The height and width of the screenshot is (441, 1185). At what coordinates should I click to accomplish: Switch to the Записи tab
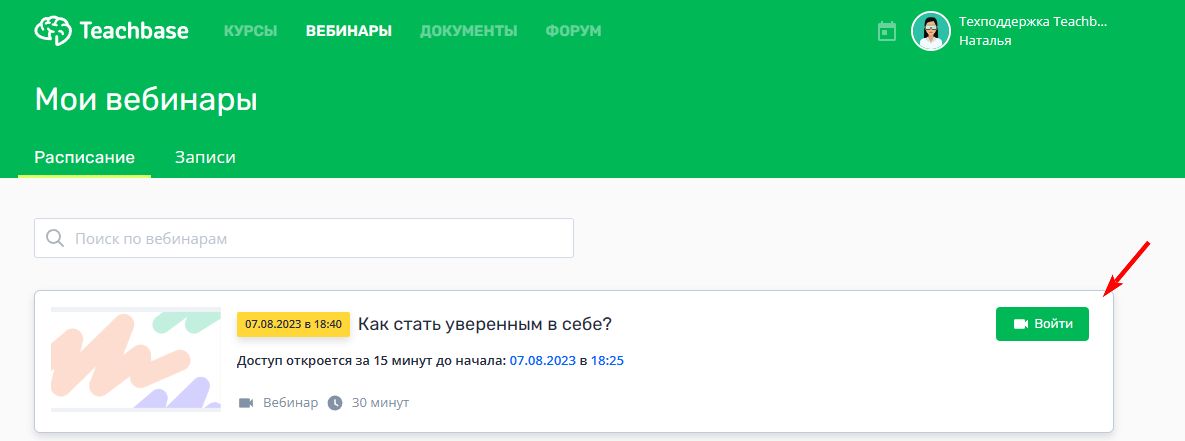point(206,158)
